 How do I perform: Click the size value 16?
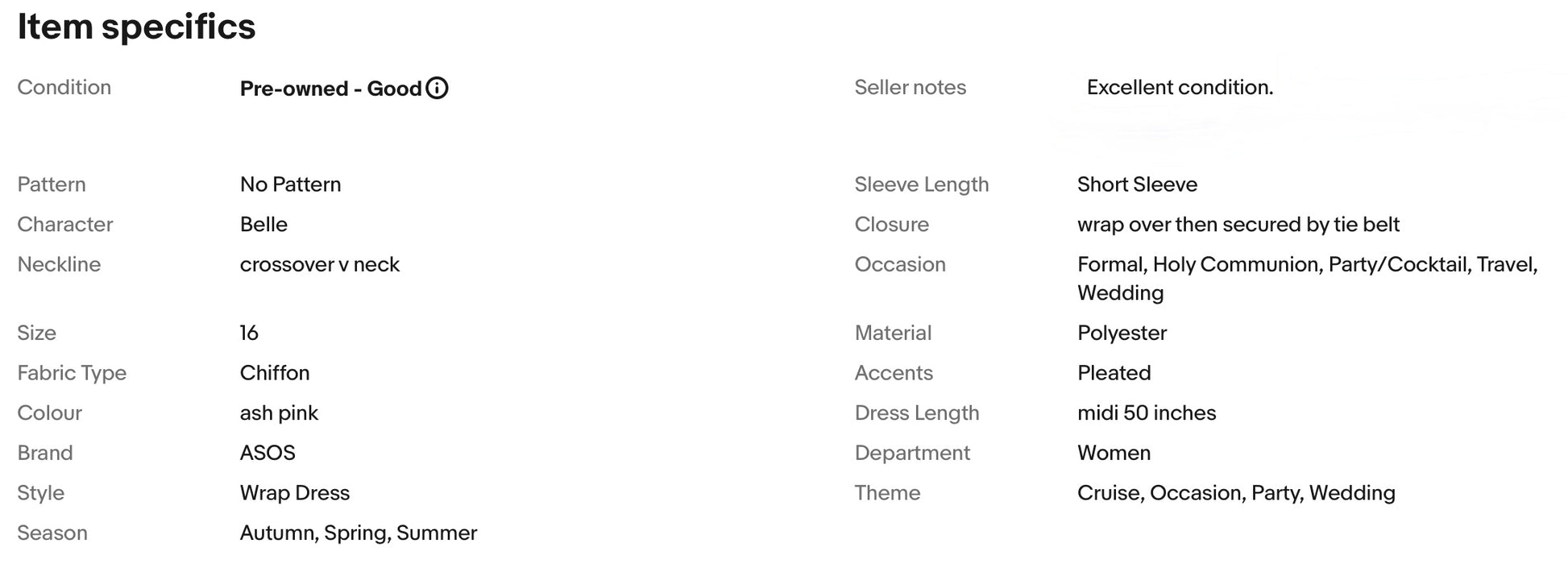(249, 333)
